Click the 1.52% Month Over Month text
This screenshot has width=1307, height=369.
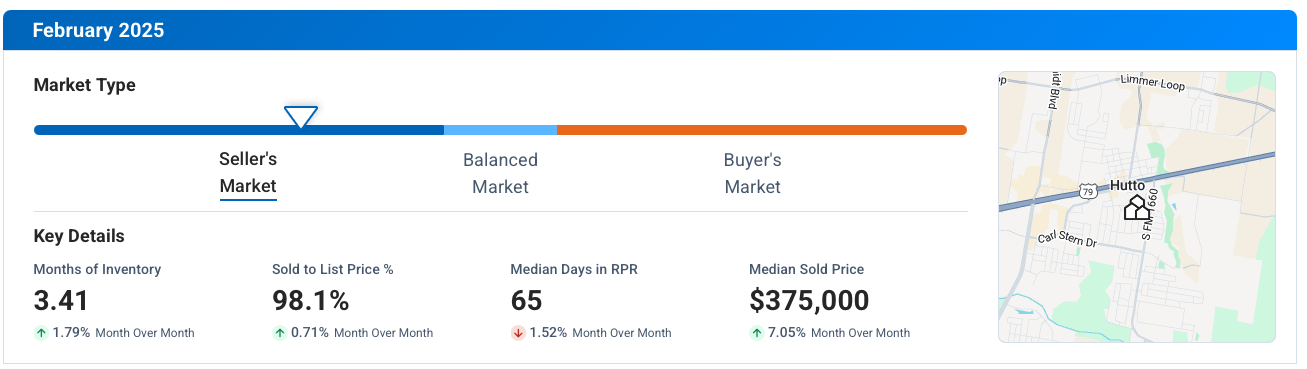(x=601, y=333)
